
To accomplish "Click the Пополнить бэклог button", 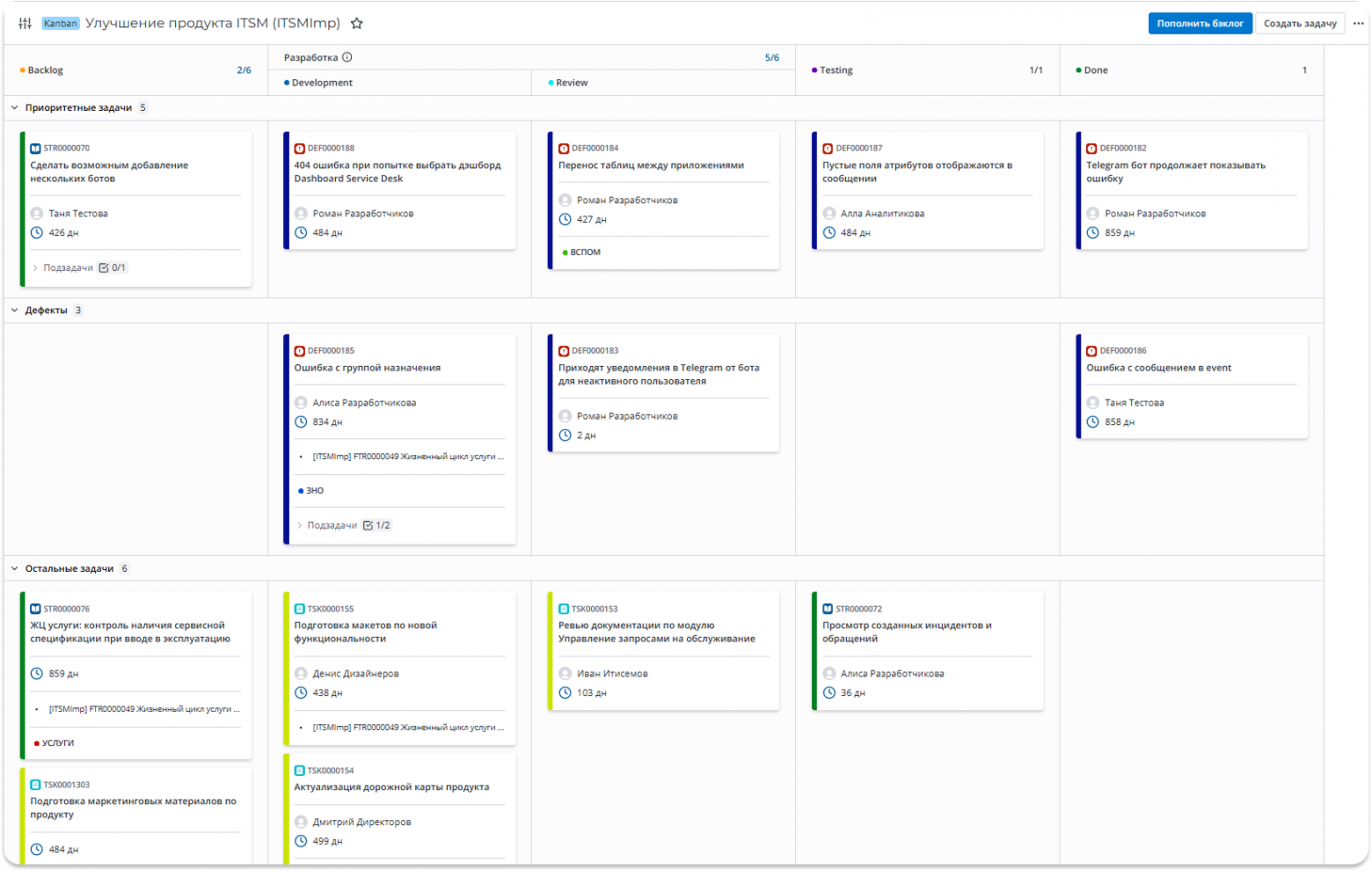I will coord(1200,24).
